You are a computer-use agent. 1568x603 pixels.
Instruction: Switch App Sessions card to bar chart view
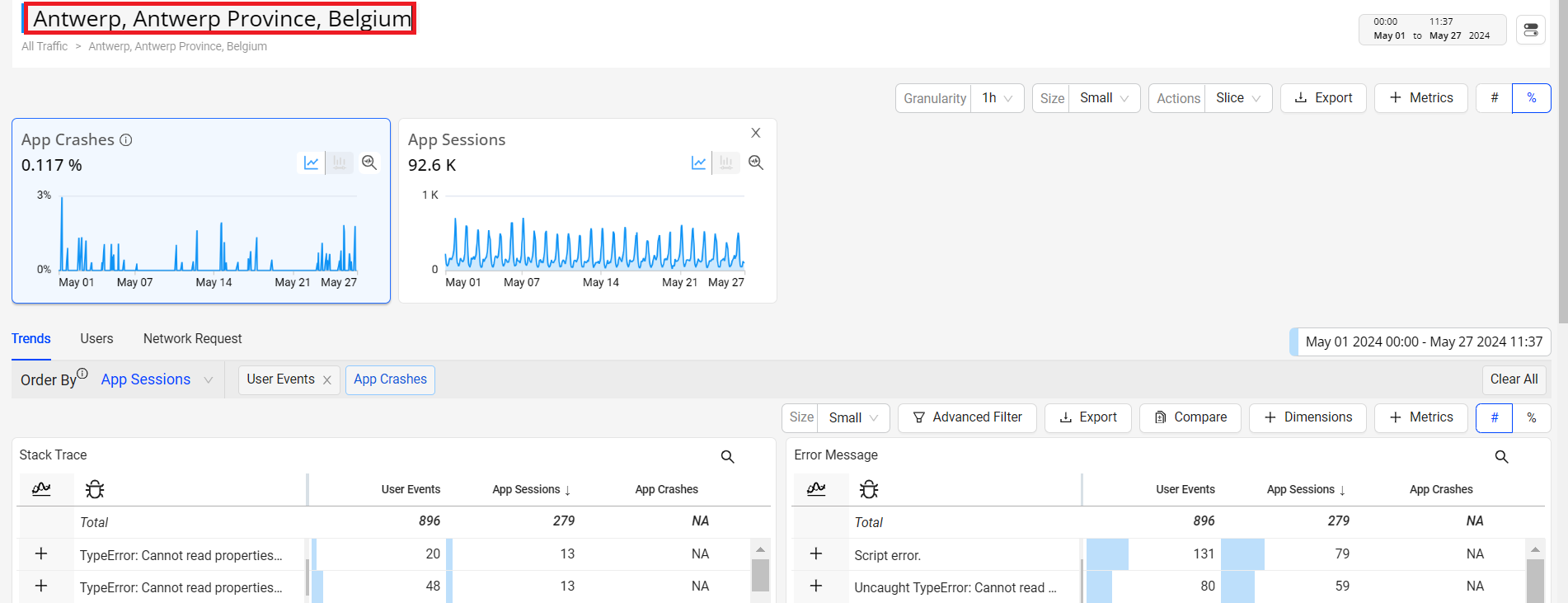[x=725, y=163]
